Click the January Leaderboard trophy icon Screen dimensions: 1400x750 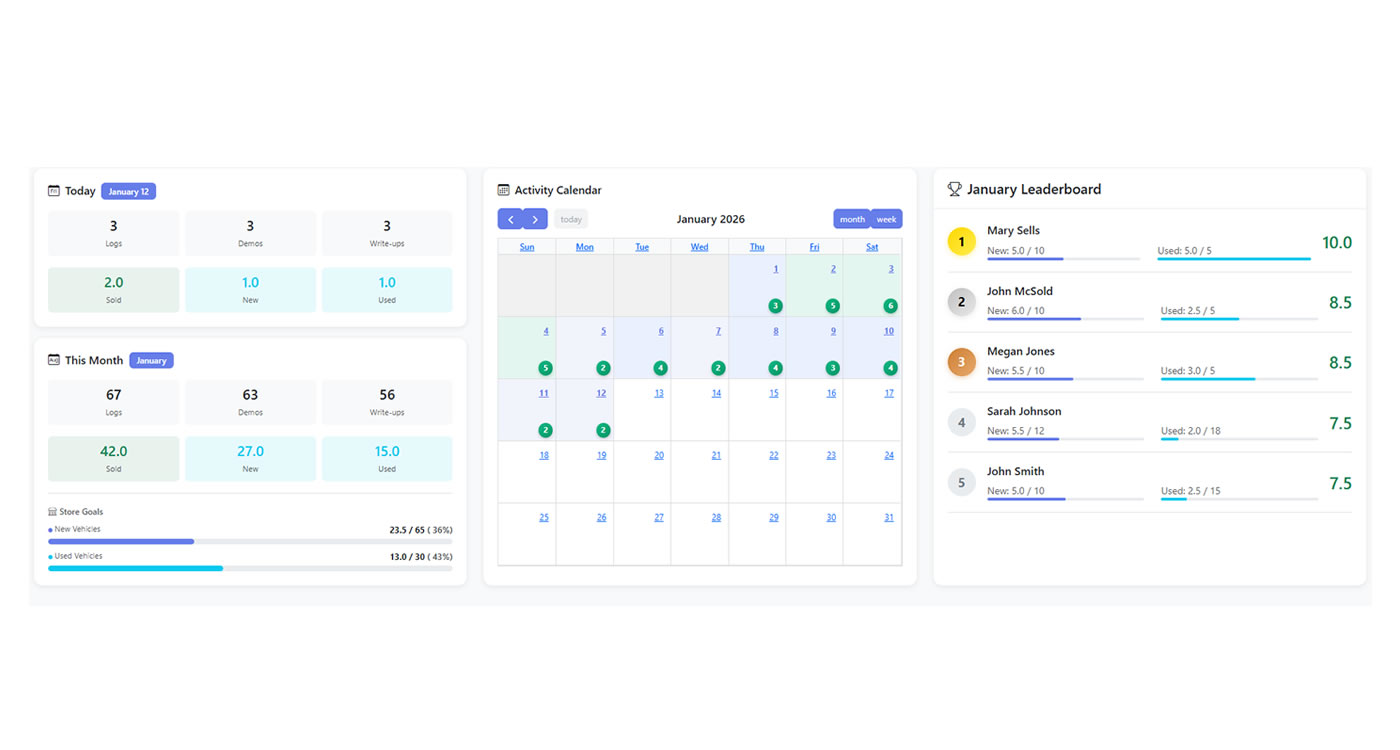954,188
